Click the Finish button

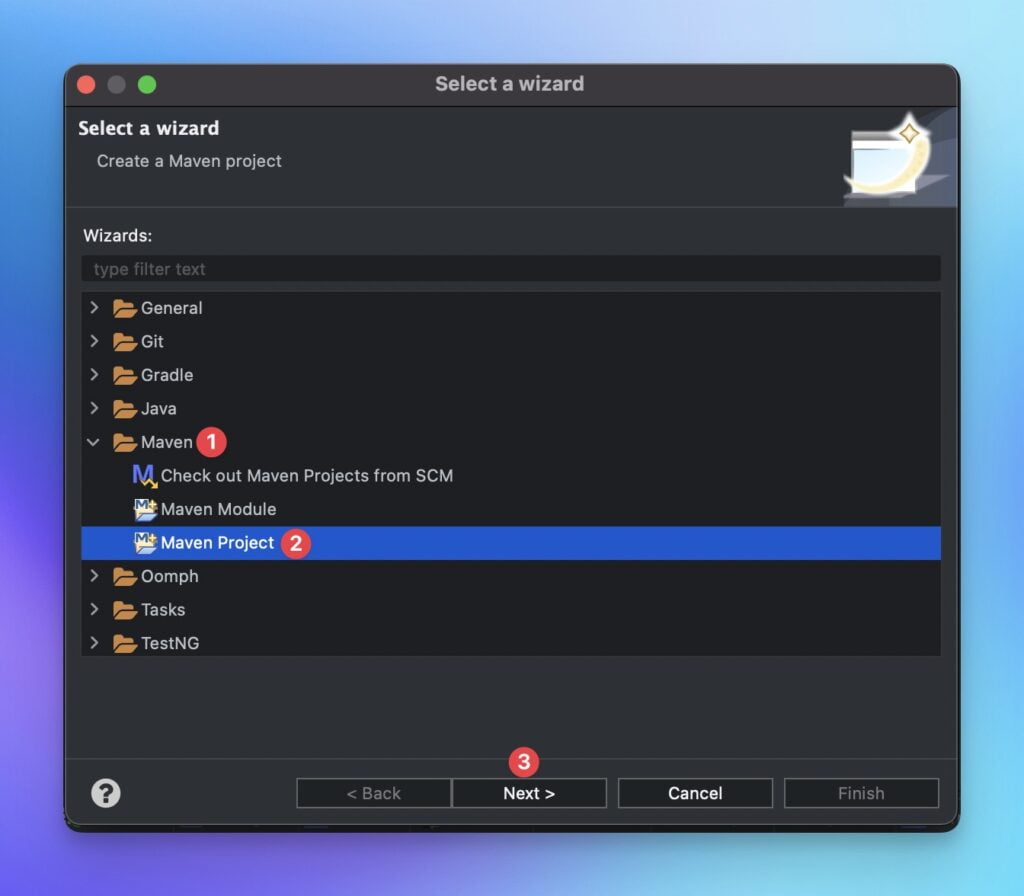pos(861,793)
